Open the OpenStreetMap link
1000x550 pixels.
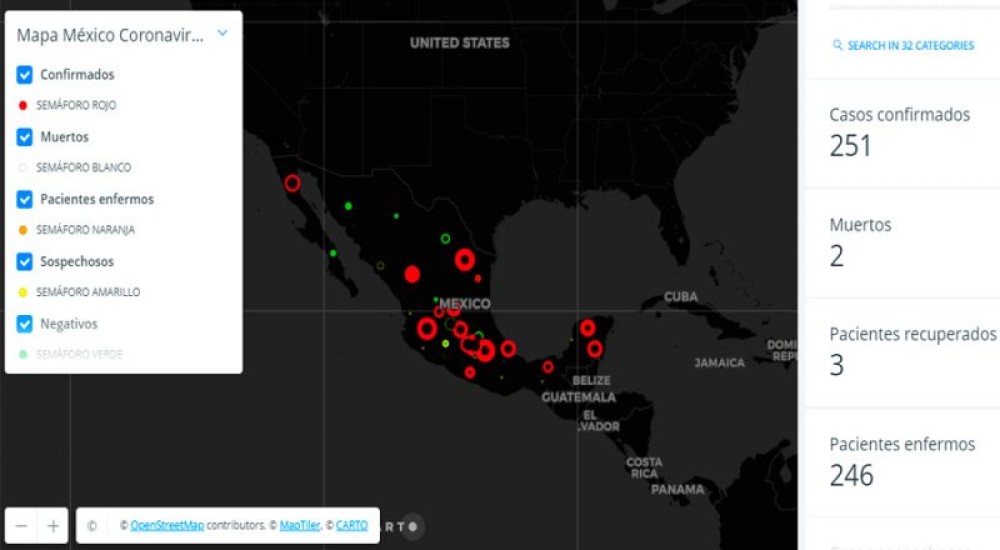click(x=167, y=526)
